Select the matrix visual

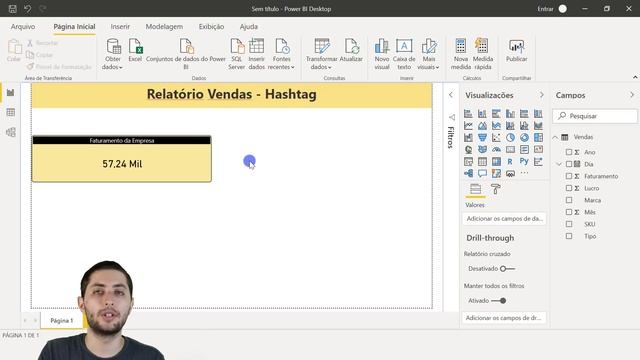[x=496, y=162]
